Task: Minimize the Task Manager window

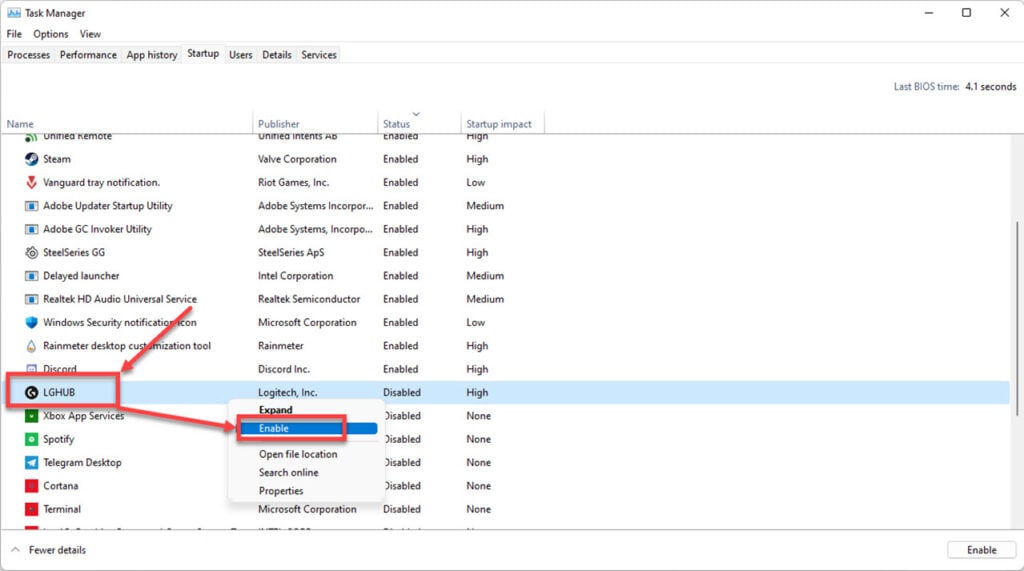Action: (929, 12)
